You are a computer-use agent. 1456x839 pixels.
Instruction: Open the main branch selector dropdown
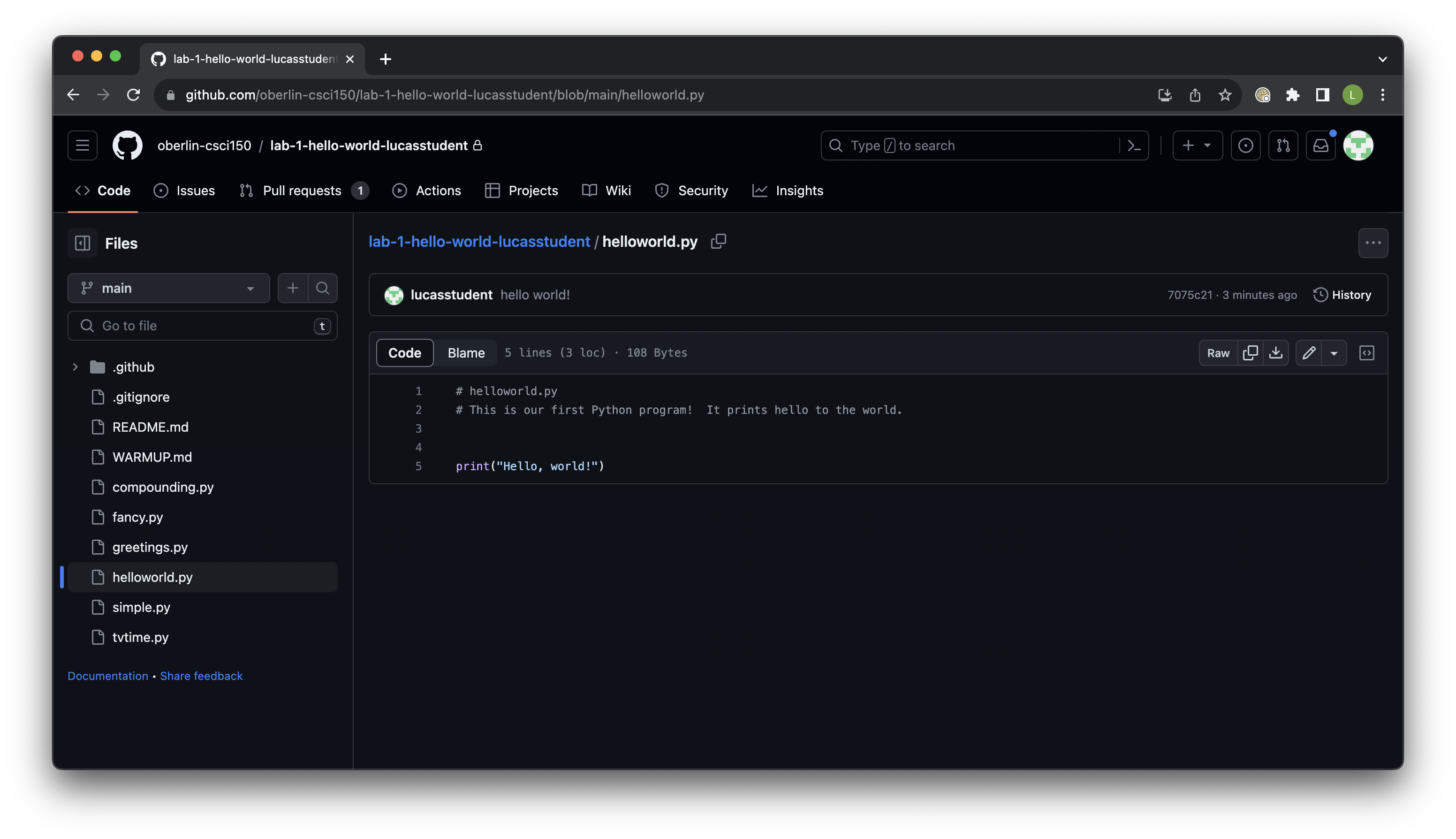coord(169,288)
